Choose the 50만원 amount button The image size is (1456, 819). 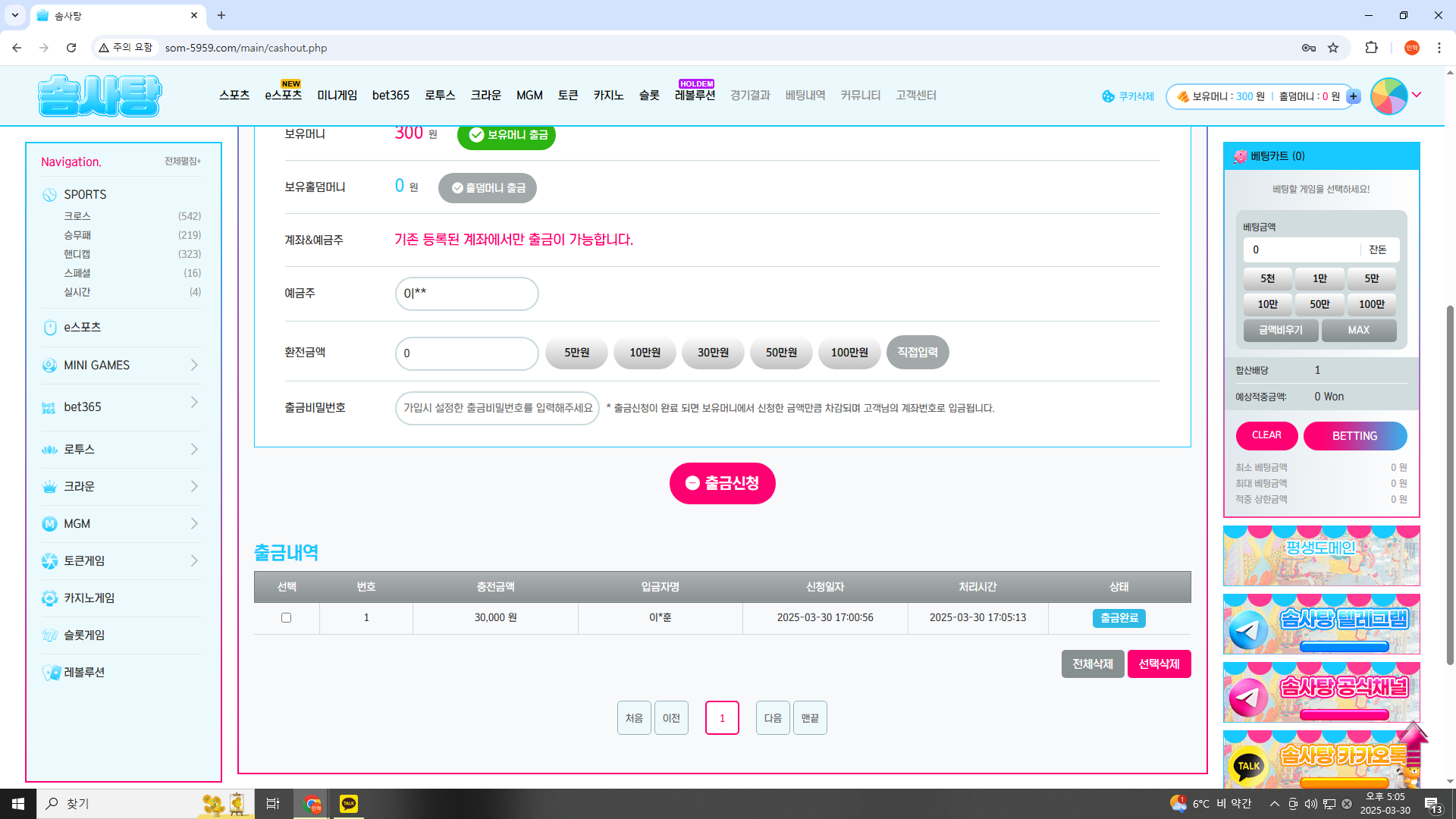[x=781, y=353]
